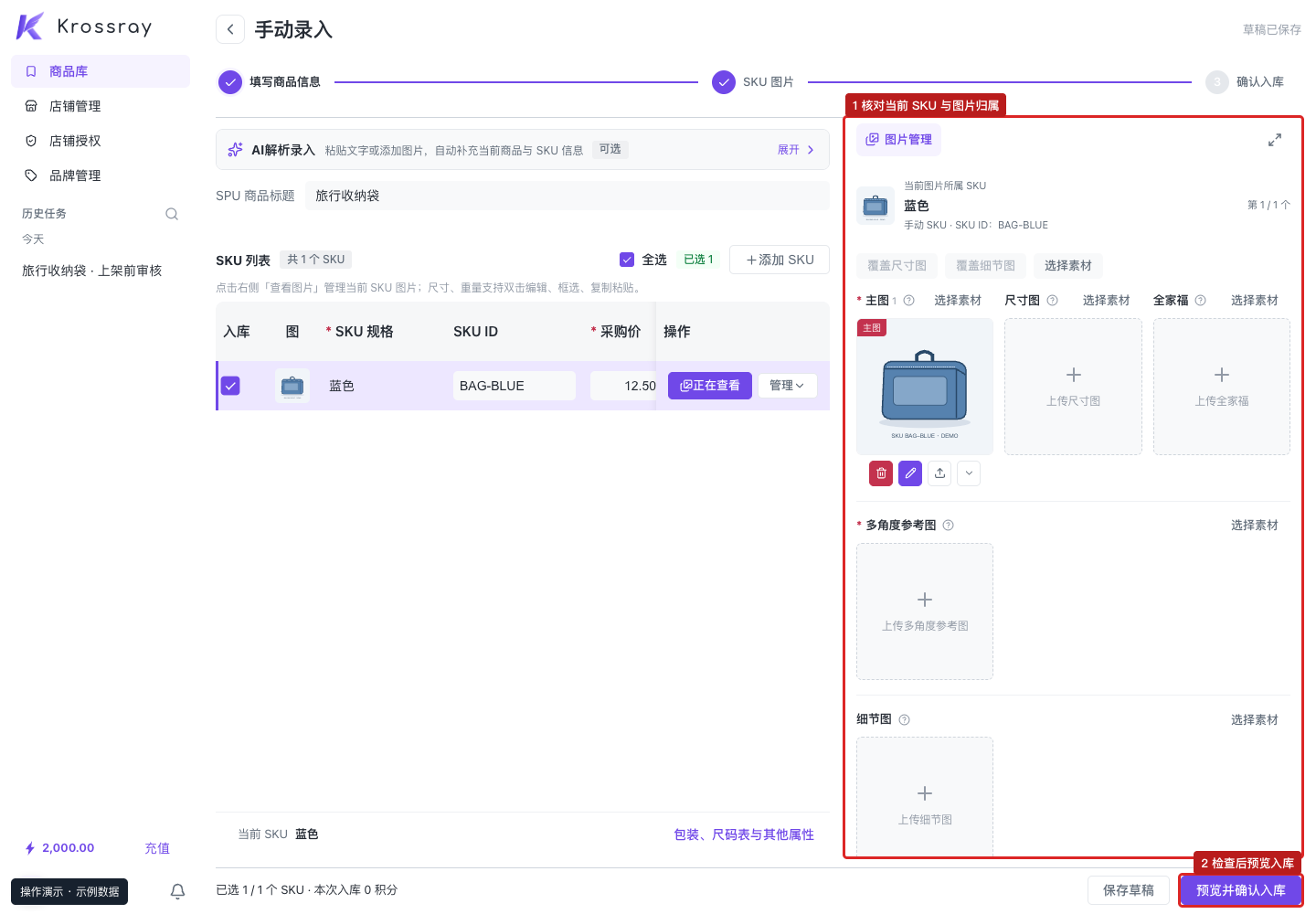Click the AI解析录入 sparkle icon
Viewport: 1316px width, 914px height.
[x=235, y=150]
